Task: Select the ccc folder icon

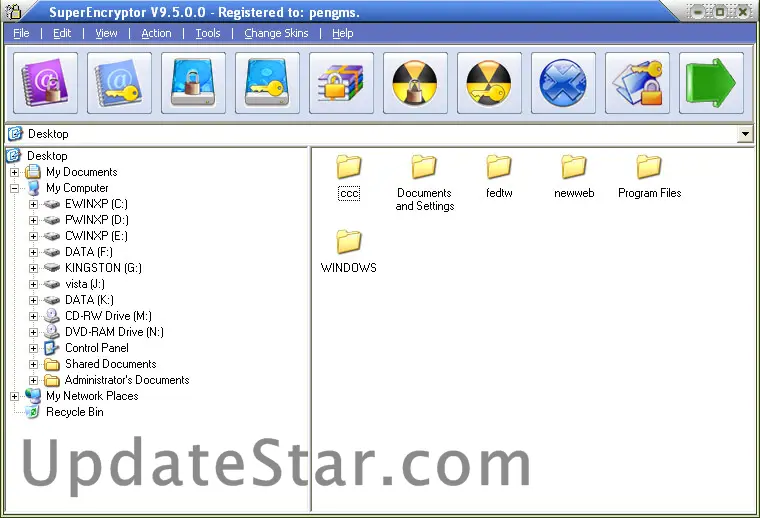Action: click(349, 167)
